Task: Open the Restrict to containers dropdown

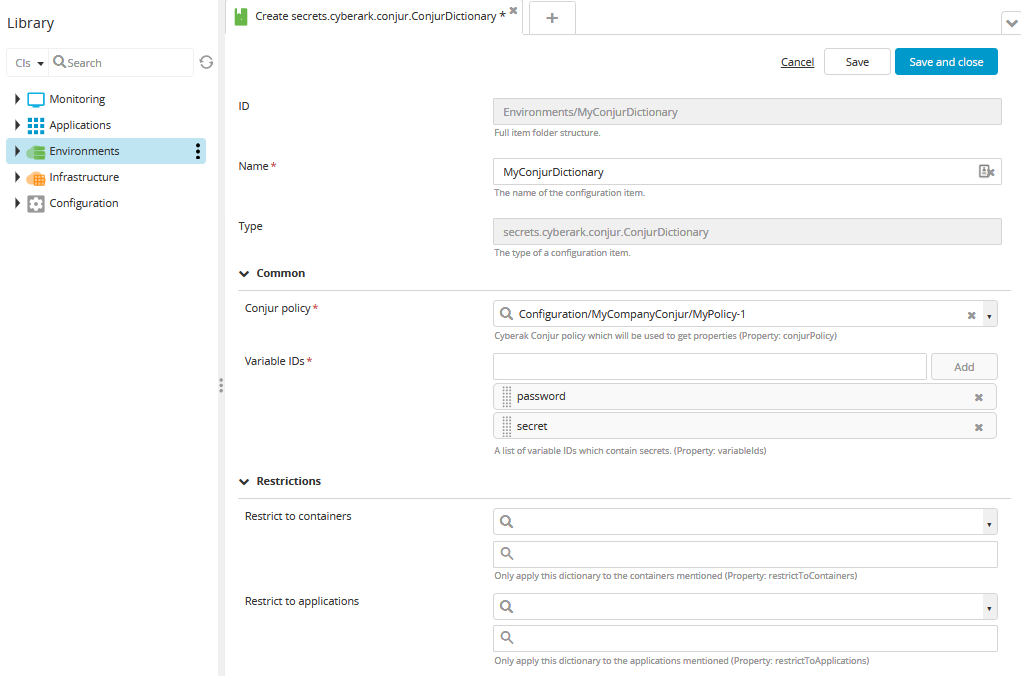Action: point(989,522)
